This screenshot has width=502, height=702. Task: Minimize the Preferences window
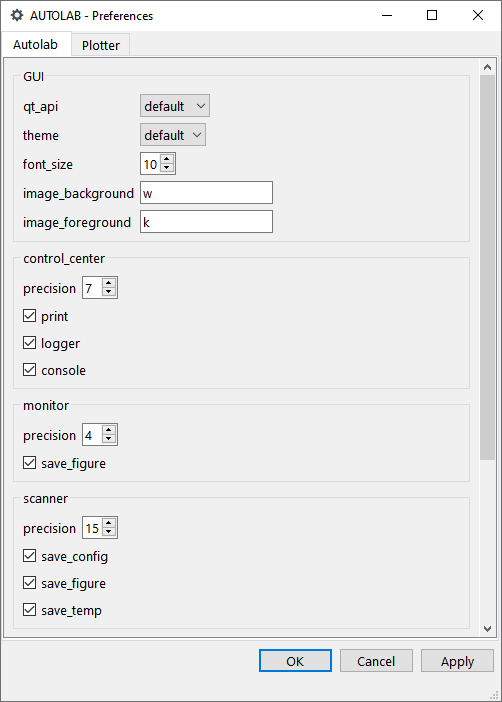click(387, 15)
